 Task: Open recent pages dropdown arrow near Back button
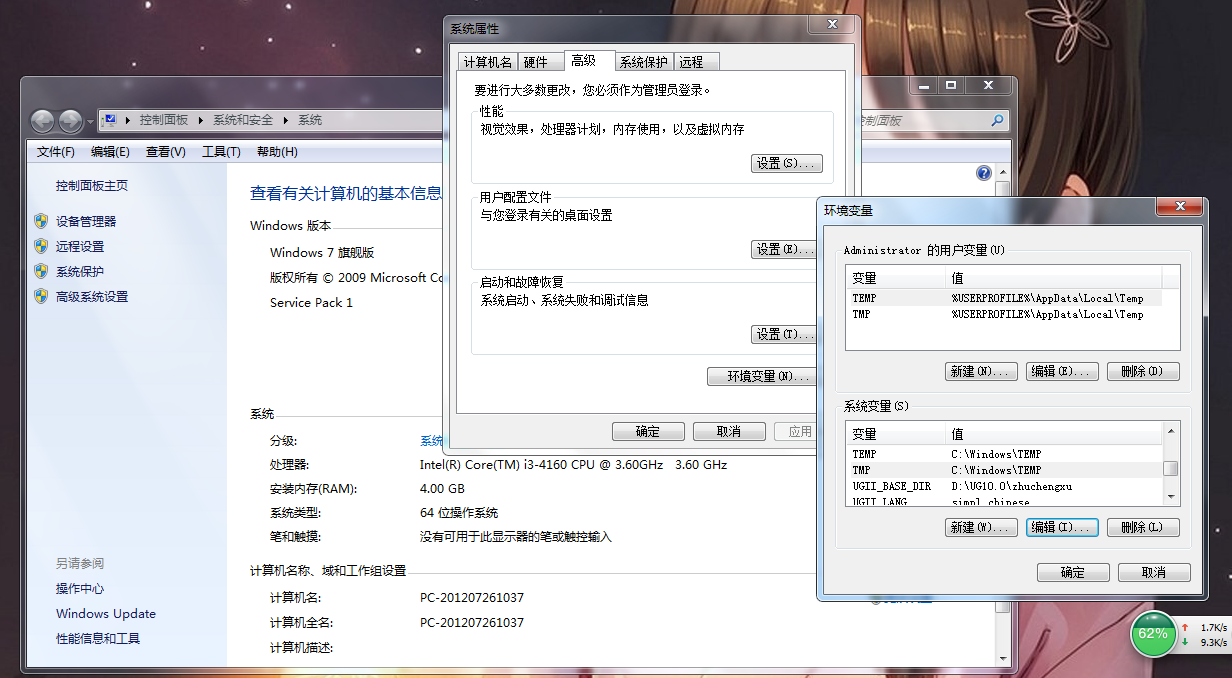tap(90, 122)
